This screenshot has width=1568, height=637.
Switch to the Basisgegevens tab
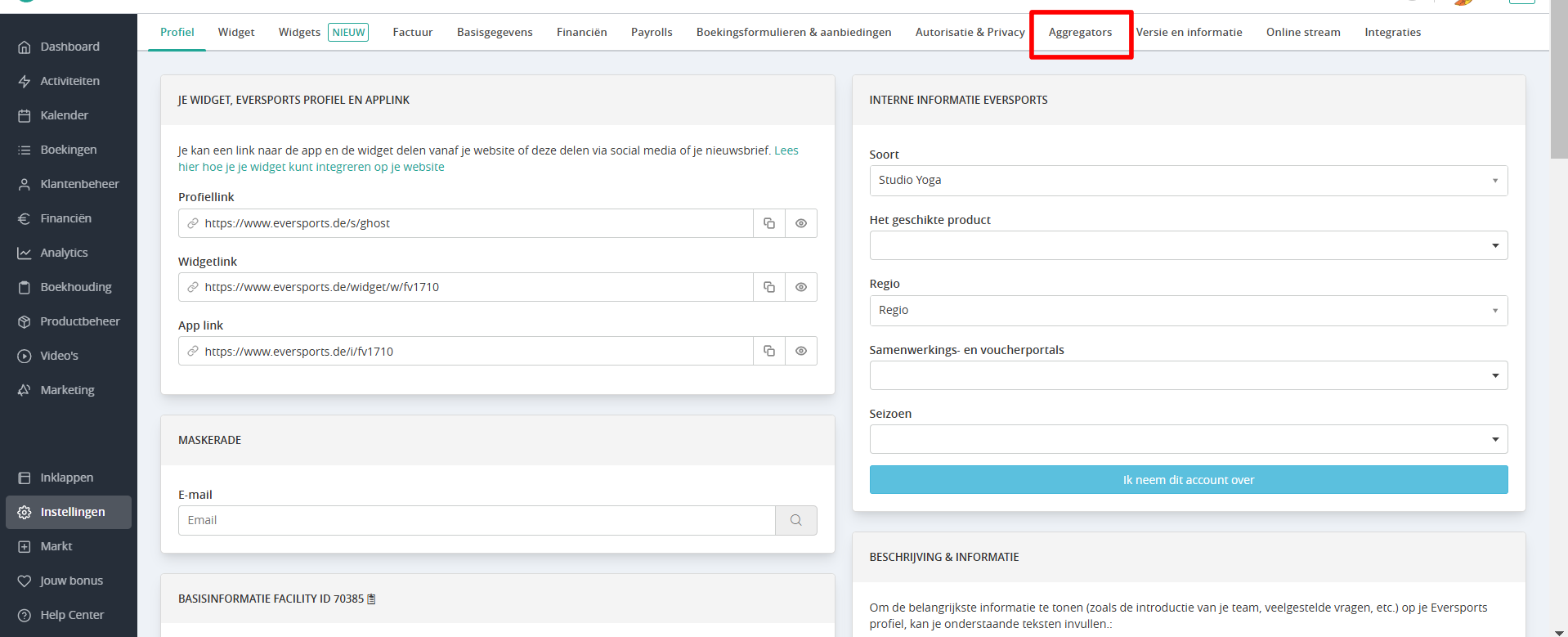tap(495, 32)
